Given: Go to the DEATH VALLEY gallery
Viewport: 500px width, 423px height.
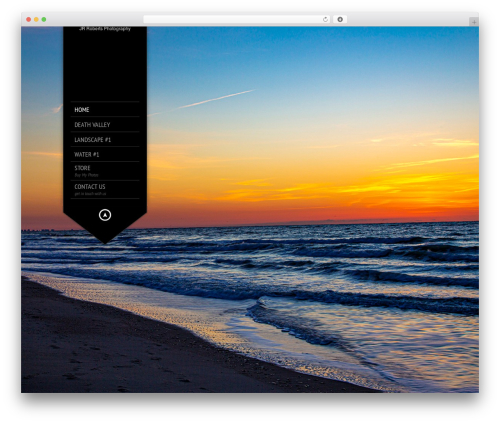Looking at the screenshot, I should [92, 125].
